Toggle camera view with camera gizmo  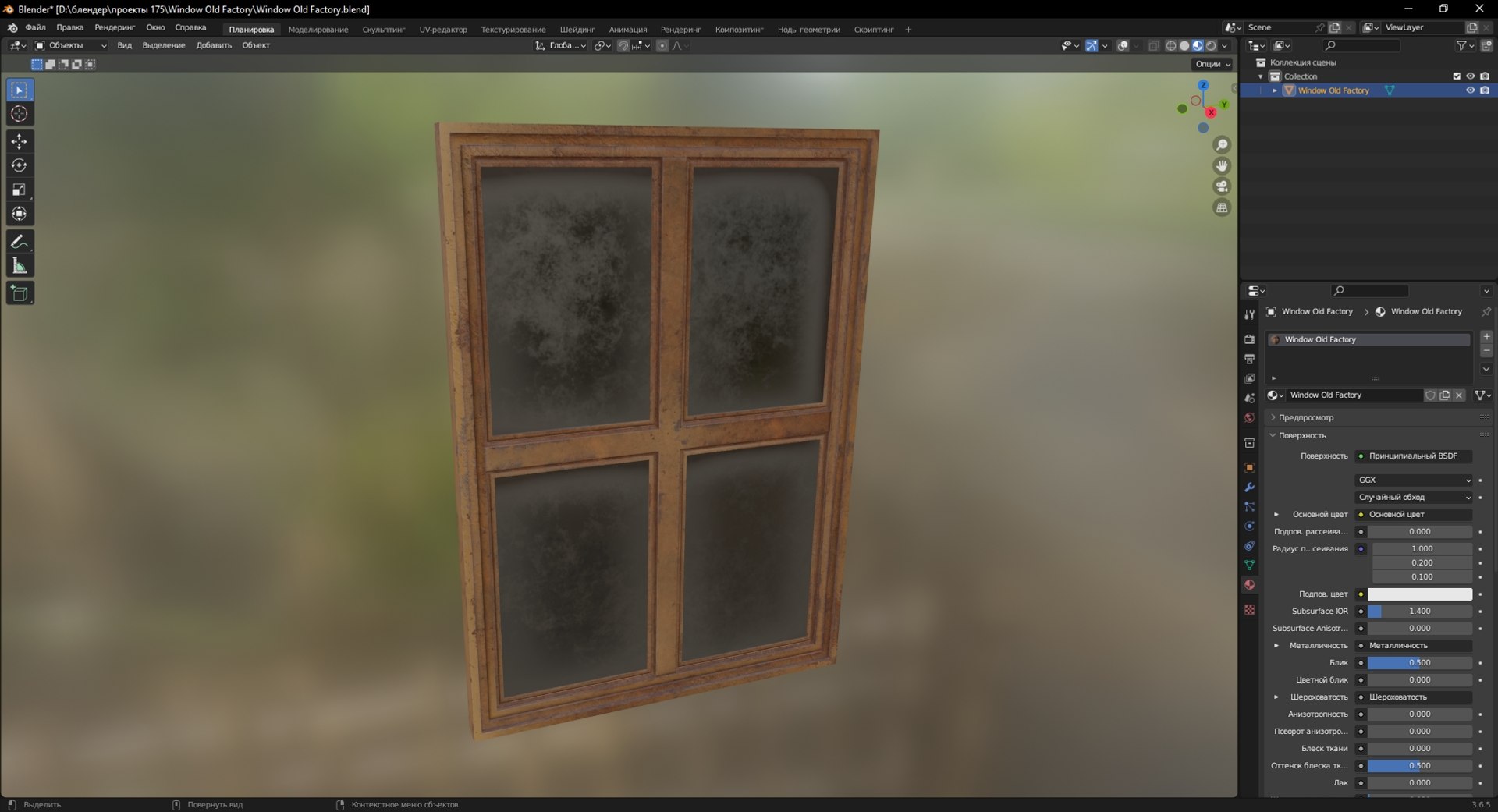[x=1222, y=186]
